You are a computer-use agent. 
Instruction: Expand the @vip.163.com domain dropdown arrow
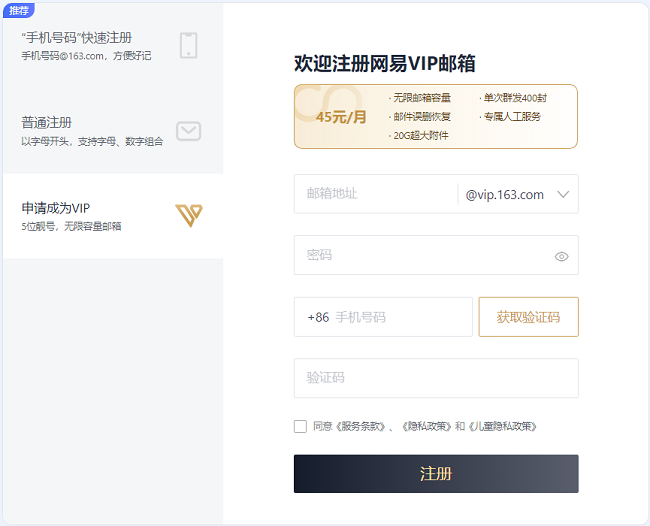[563, 194]
